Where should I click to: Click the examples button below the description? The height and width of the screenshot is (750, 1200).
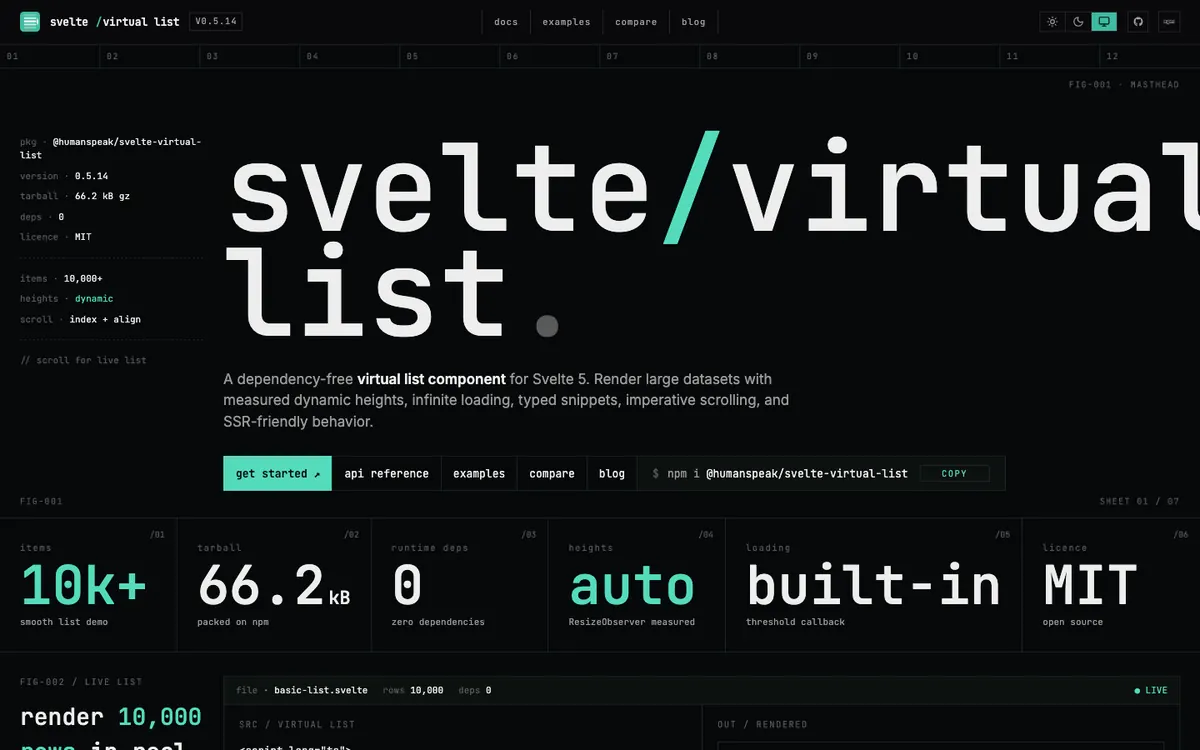tap(479, 474)
